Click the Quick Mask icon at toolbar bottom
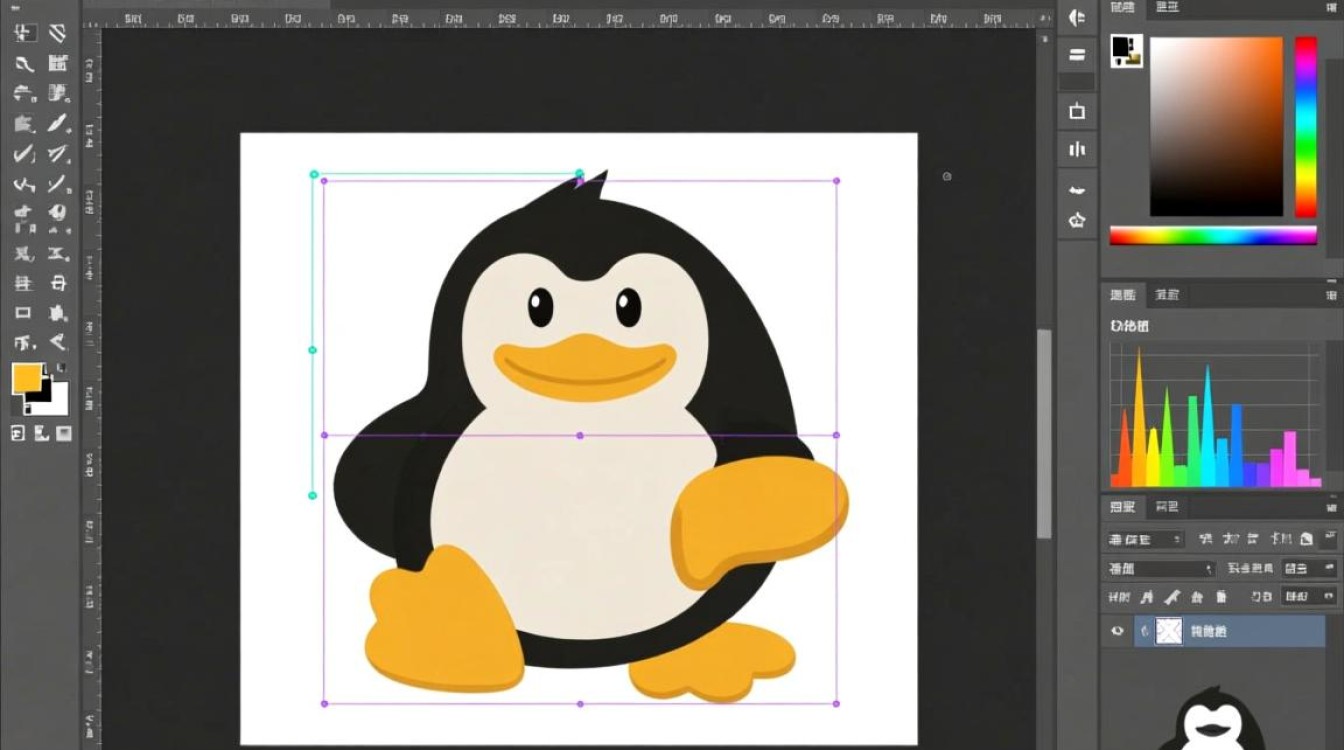 point(39,433)
